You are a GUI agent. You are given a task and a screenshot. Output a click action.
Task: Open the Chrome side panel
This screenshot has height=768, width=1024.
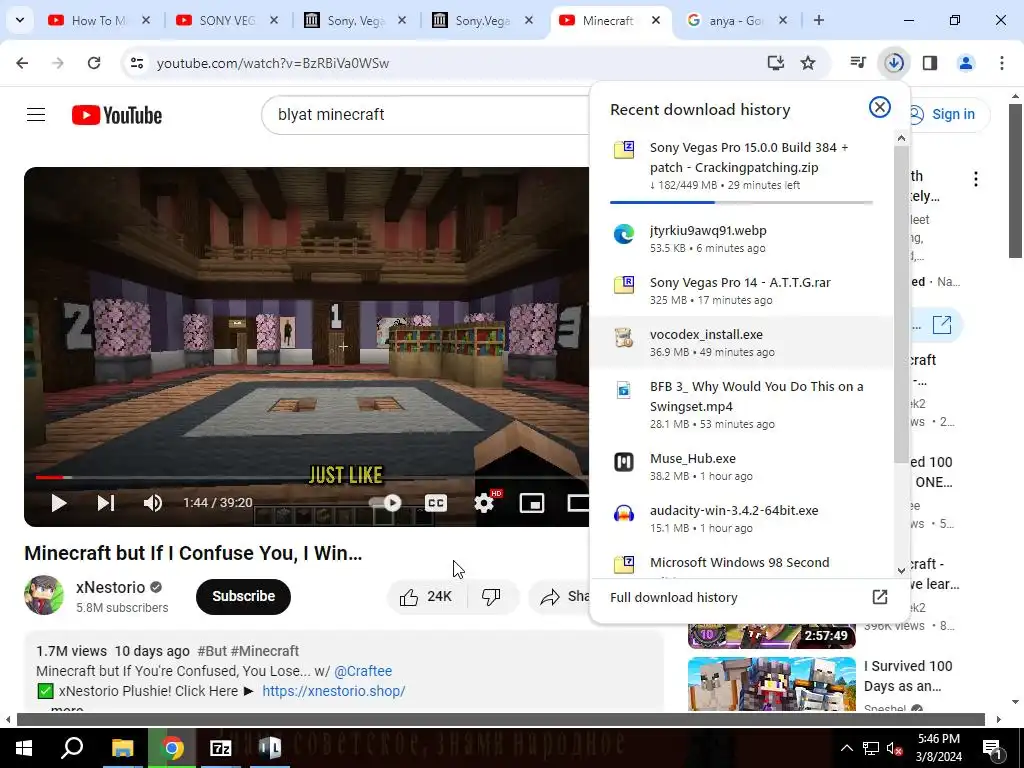point(930,63)
